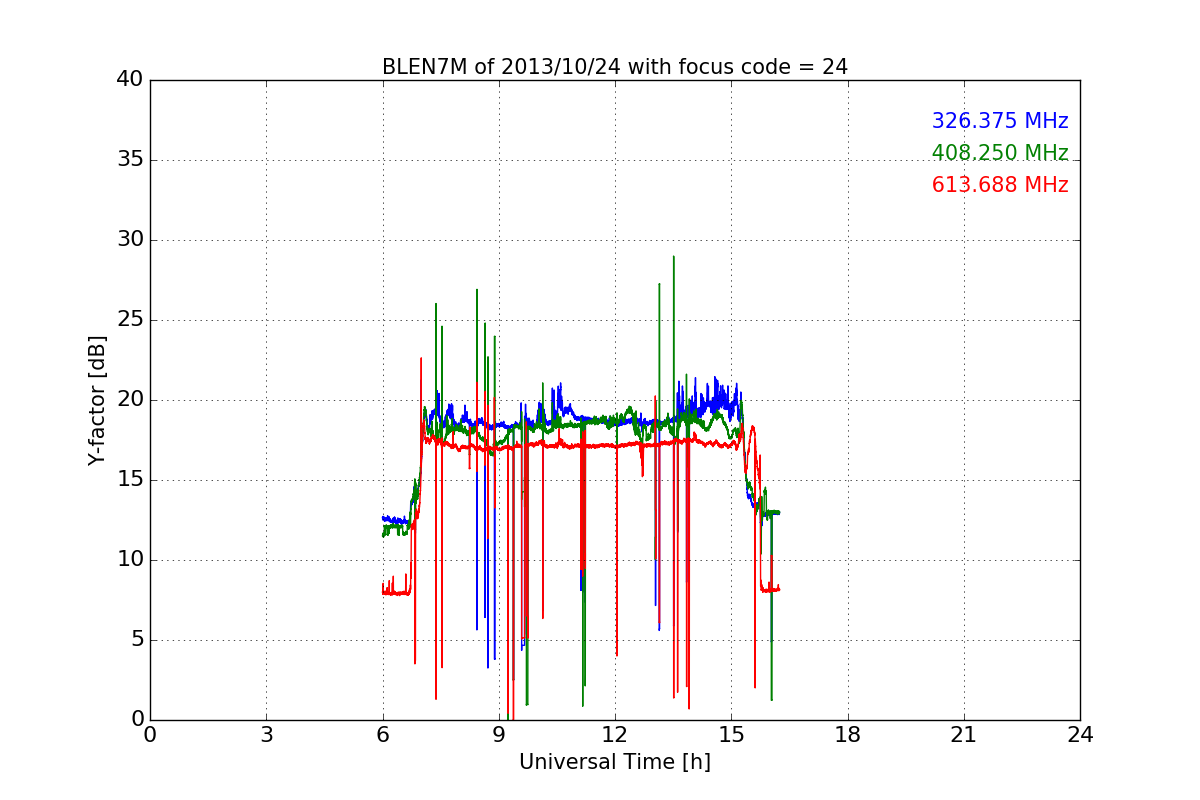Click the 'Y-factor [dB]' axis label
Image resolution: width=1200 pixels, height=800 pixels.
[97, 400]
